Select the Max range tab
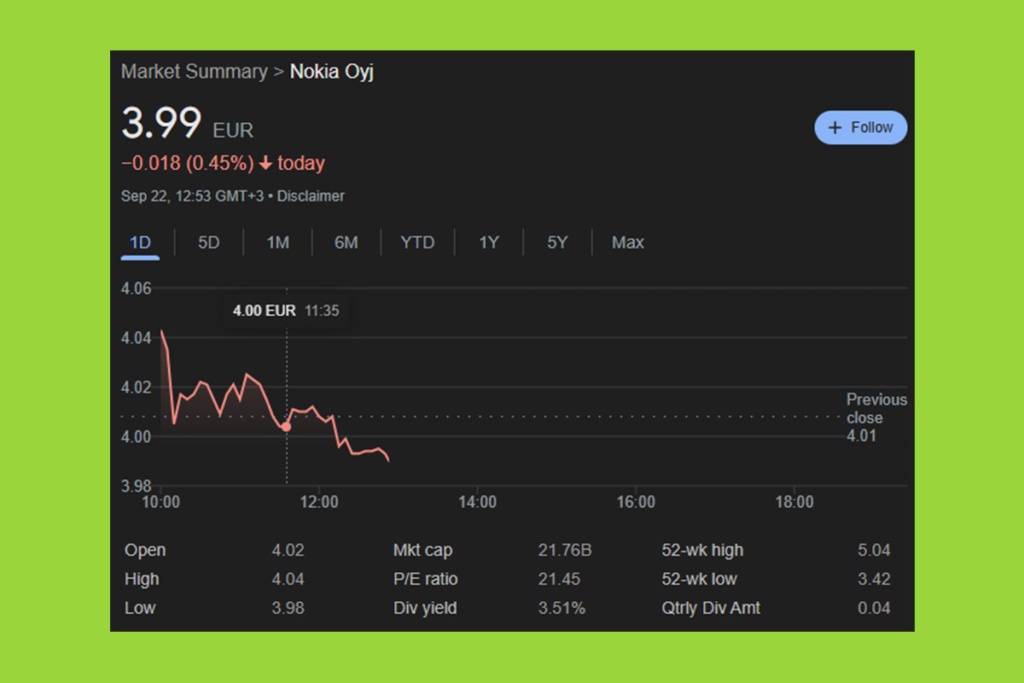 pyautogui.click(x=628, y=242)
